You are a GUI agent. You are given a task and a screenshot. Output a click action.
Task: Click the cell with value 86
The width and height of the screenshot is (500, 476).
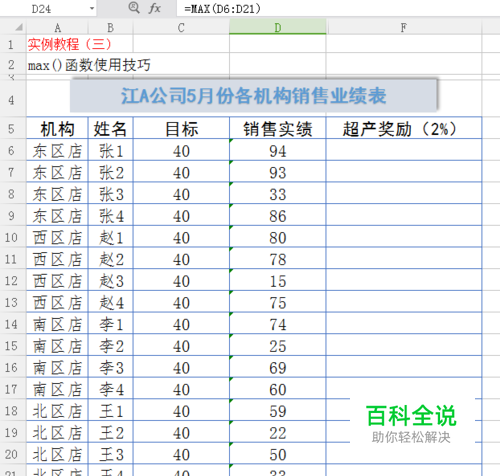[278, 216]
